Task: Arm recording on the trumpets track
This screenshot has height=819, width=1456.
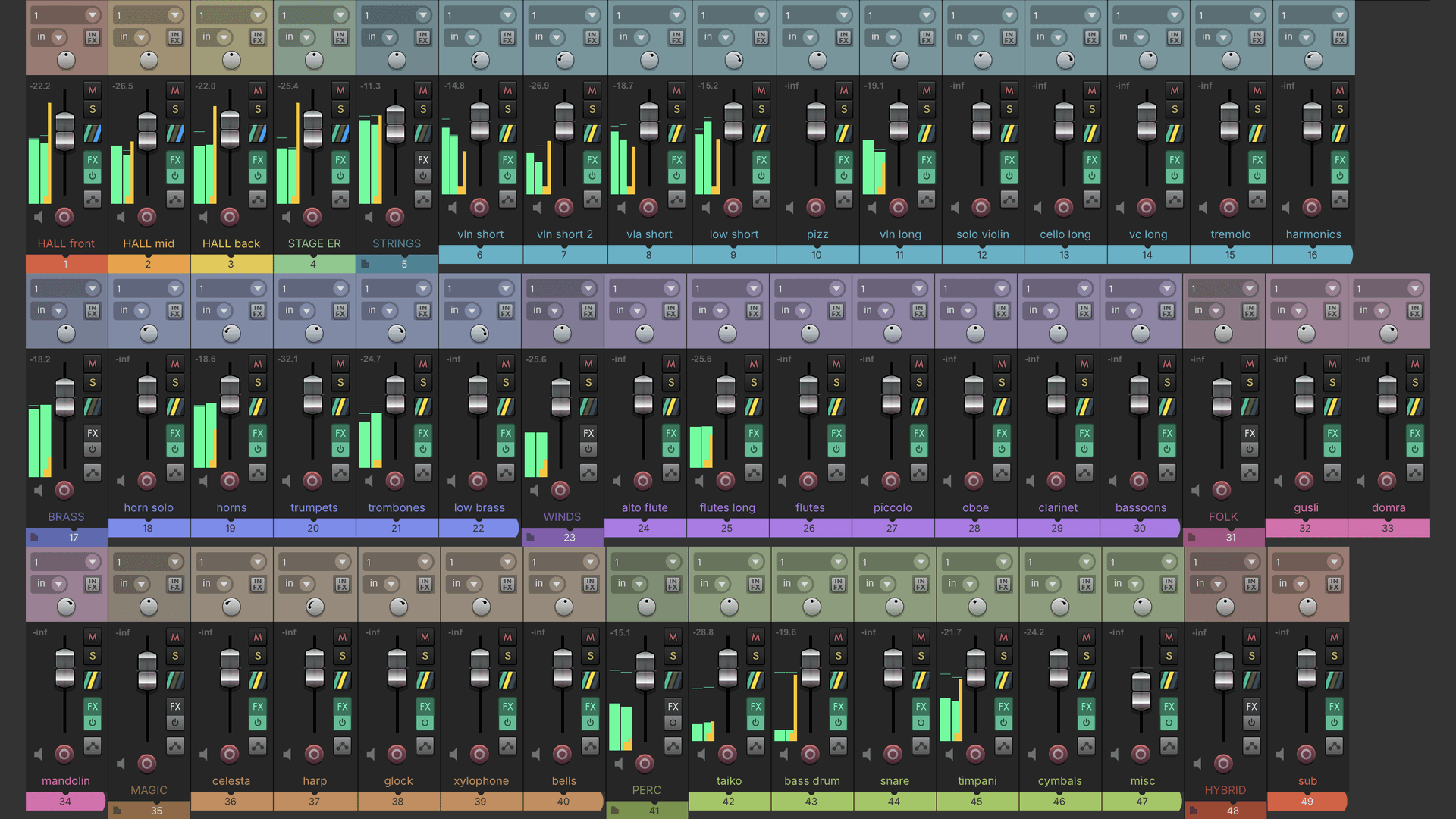Action: [312, 481]
